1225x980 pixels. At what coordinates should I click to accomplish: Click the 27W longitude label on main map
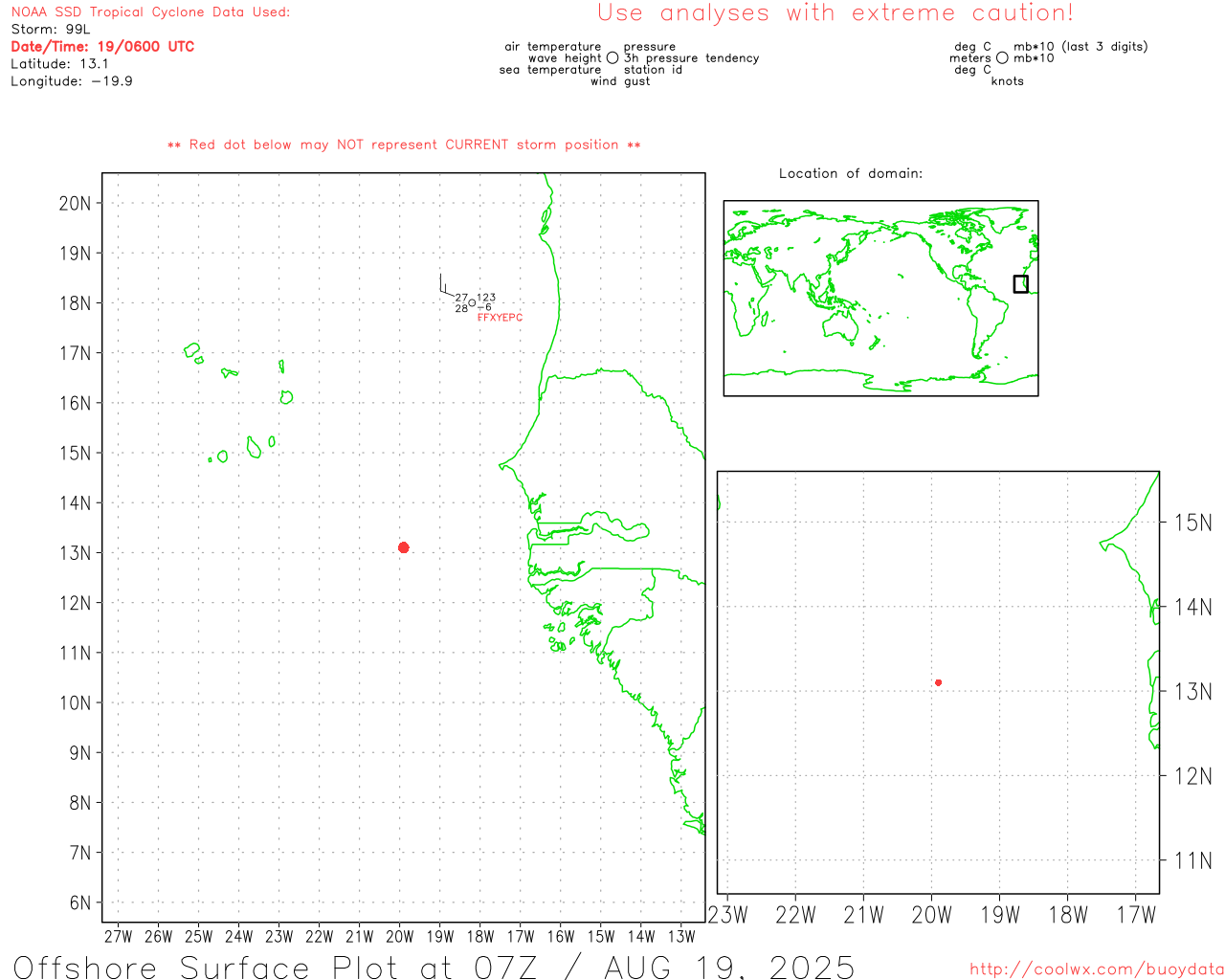click(x=118, y=937)
